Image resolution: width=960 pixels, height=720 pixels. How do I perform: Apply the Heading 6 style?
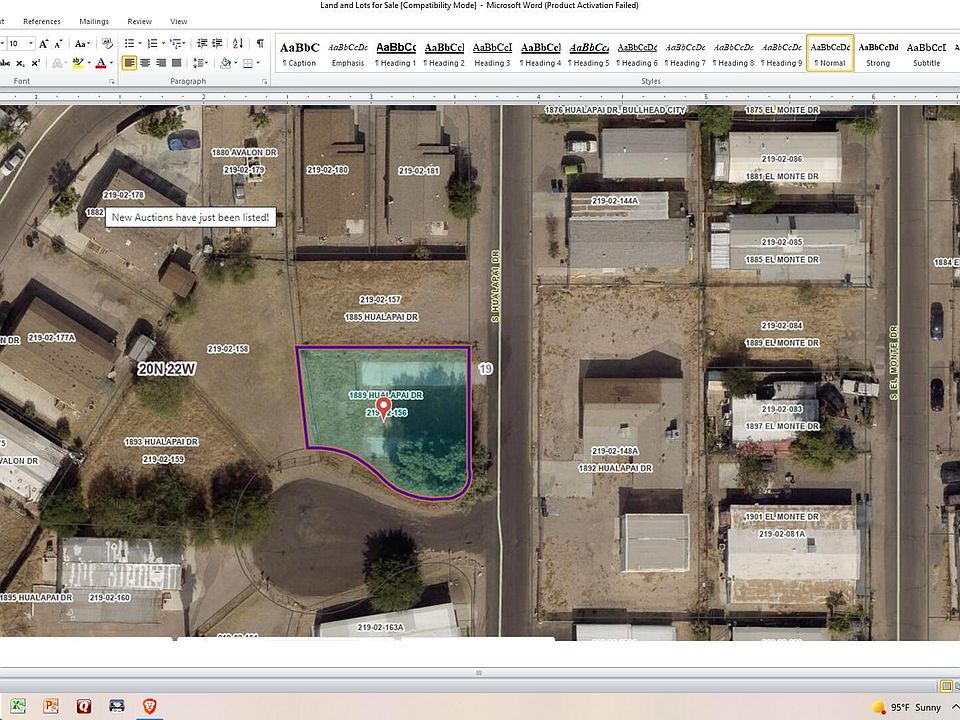coord(637,54)
